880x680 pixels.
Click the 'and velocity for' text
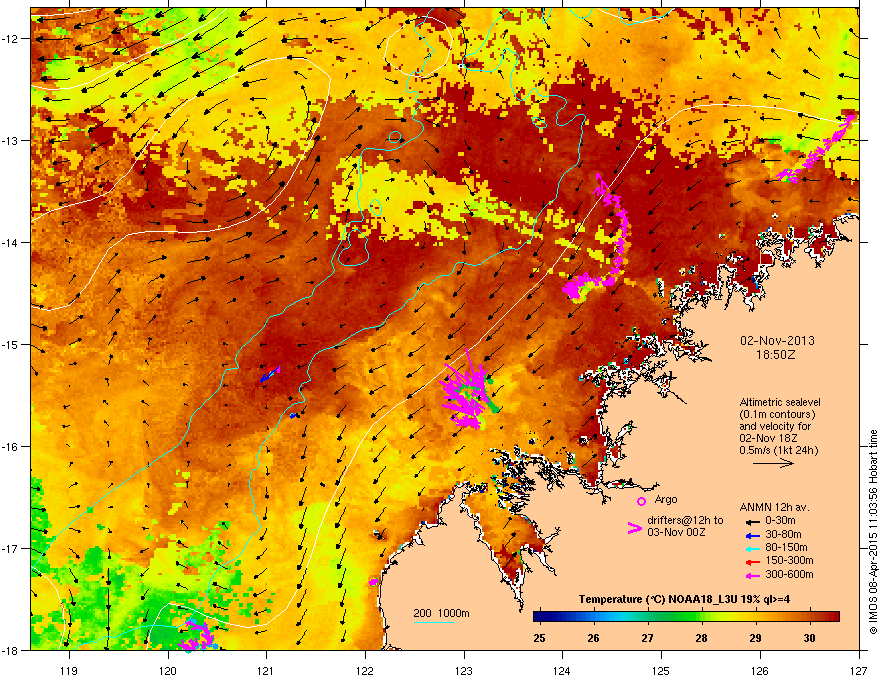774,426
